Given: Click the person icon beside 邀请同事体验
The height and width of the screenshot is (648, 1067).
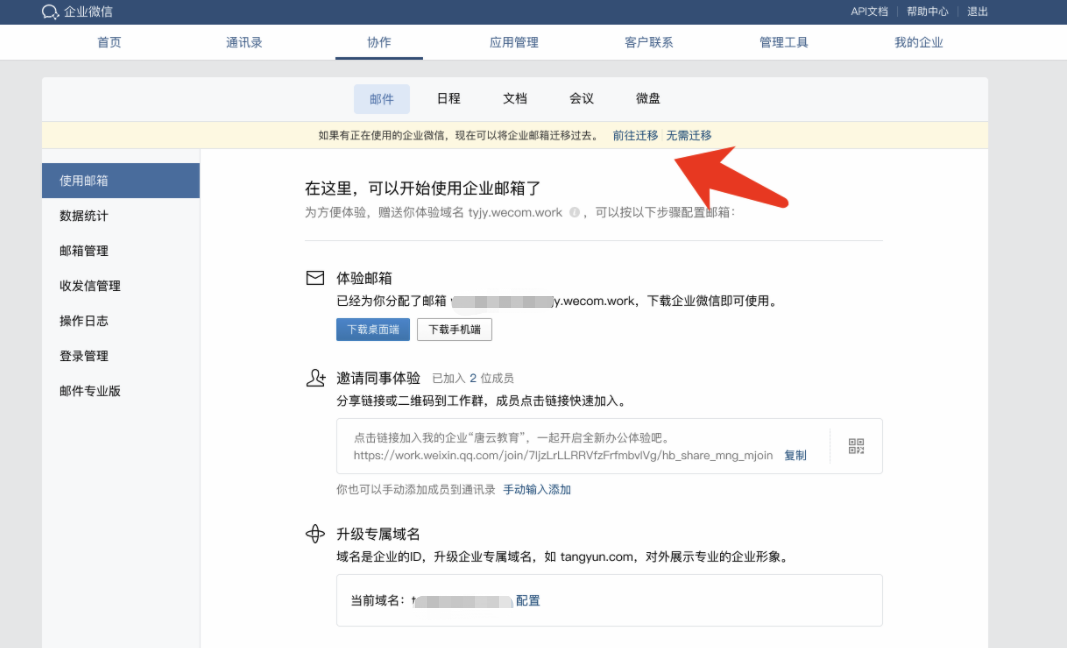Looking at the screenshot, I should (315, 378).
